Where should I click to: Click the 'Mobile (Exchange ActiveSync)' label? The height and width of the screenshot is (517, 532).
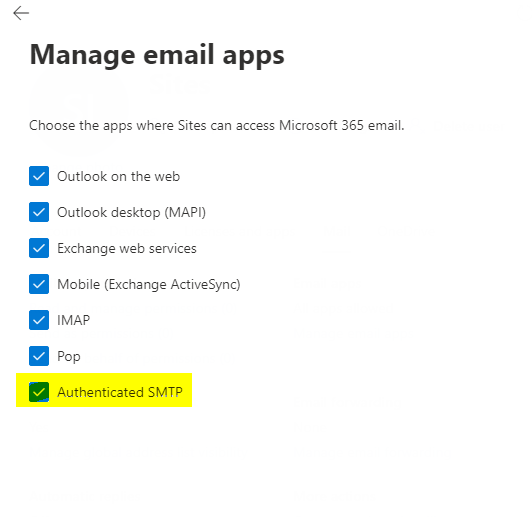pos(149,285)
